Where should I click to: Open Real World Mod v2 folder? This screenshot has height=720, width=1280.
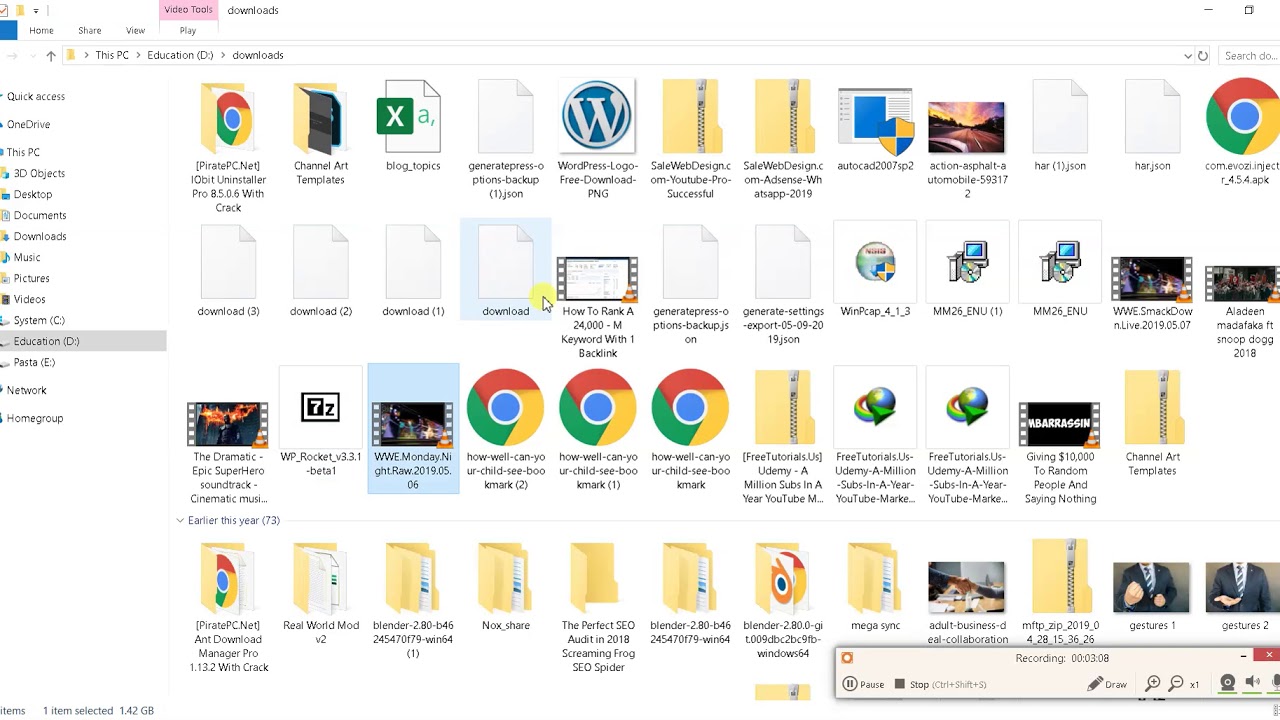(321, 593)
